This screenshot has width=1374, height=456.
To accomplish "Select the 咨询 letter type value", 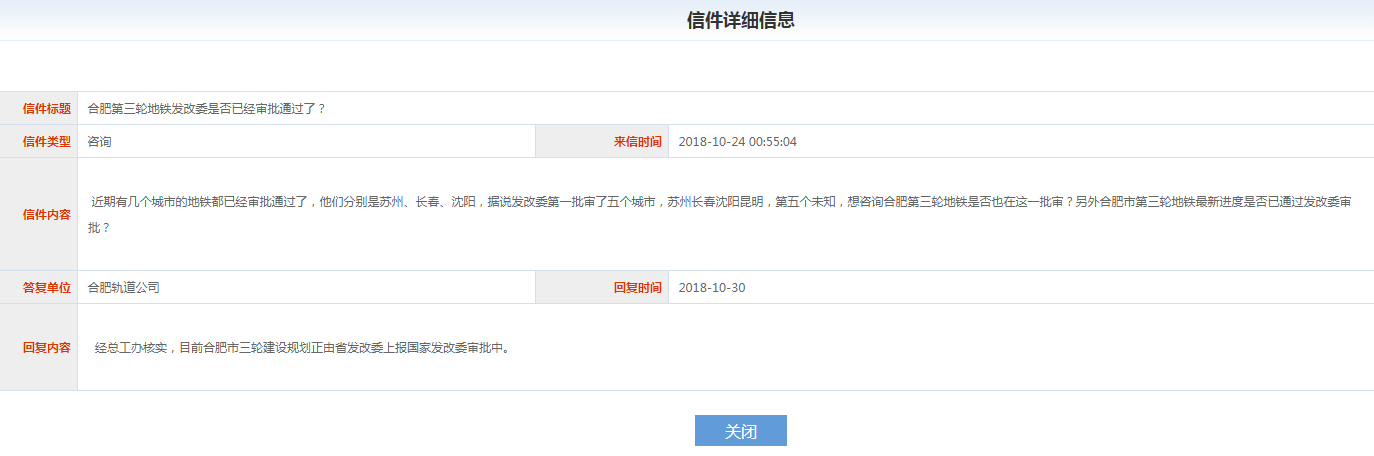I will 100,141.
